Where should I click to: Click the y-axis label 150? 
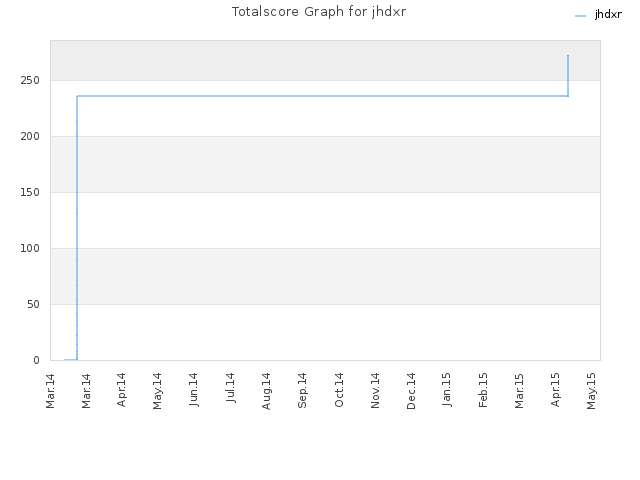coord(30,192)
